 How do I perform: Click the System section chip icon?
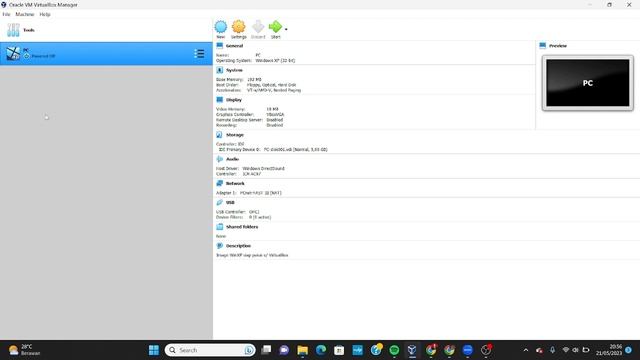coord(220,70)
